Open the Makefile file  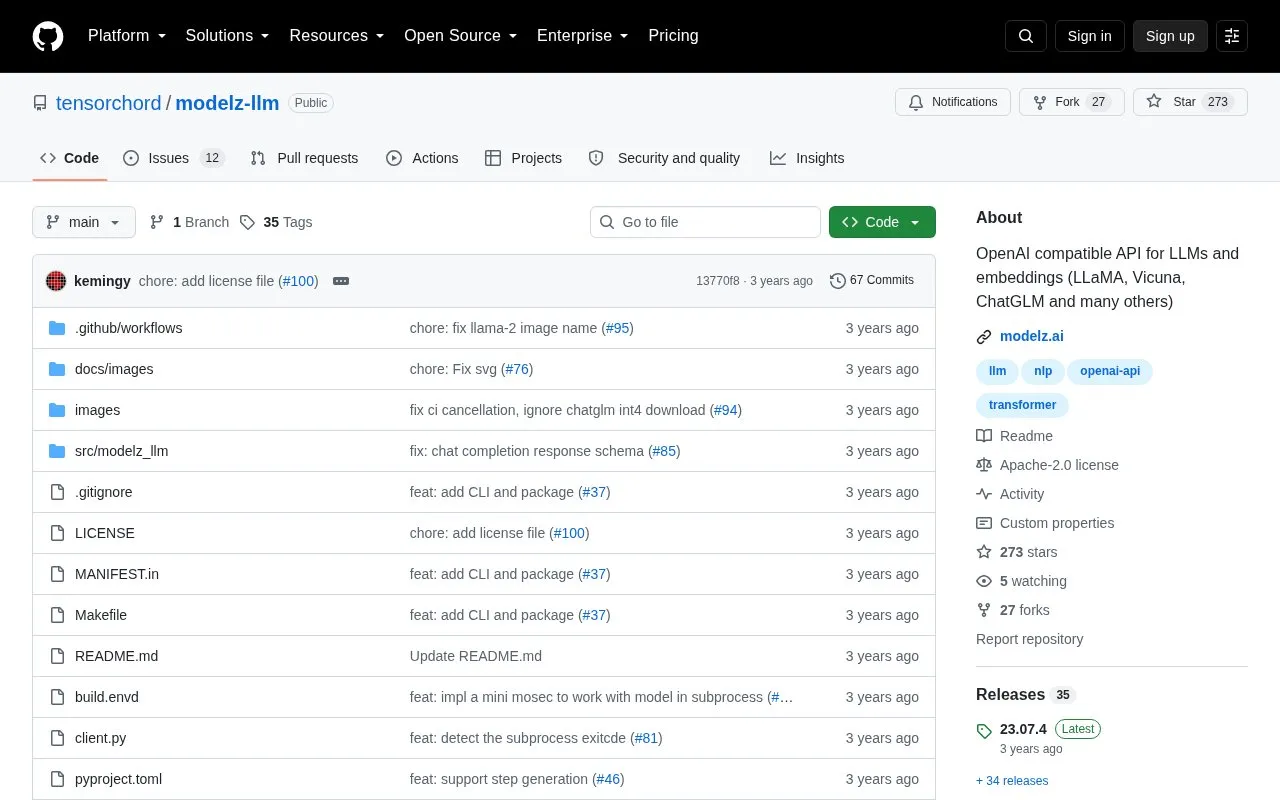[x=100, y=615]
